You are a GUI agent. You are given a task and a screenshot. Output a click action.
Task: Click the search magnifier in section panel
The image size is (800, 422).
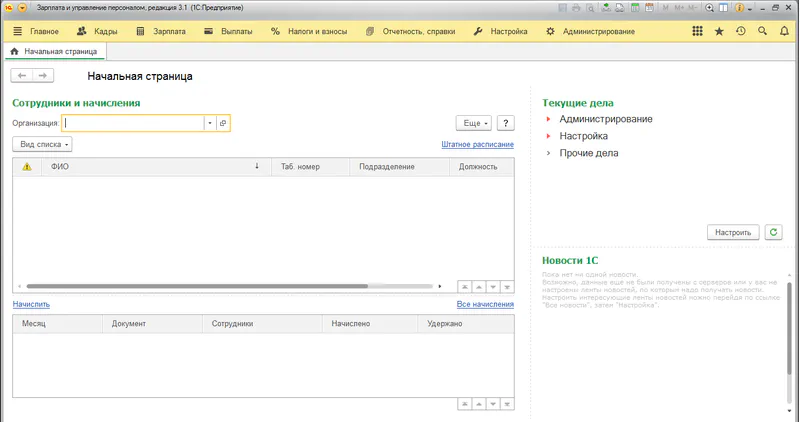[x=763, y=31]
